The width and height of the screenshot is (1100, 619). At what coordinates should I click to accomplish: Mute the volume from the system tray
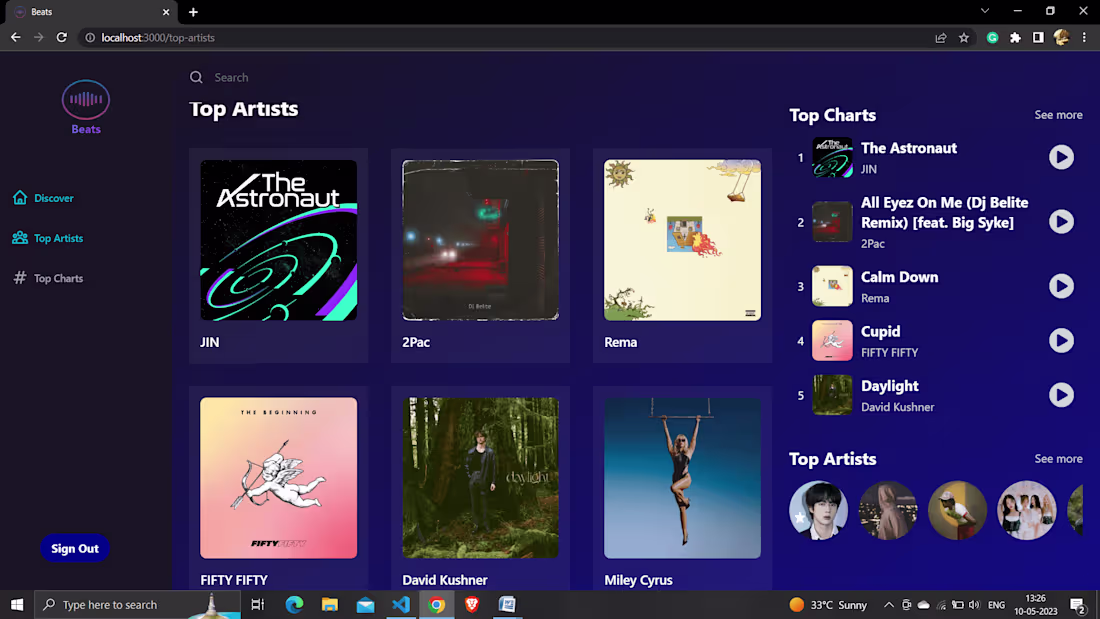tap(973, 604)
